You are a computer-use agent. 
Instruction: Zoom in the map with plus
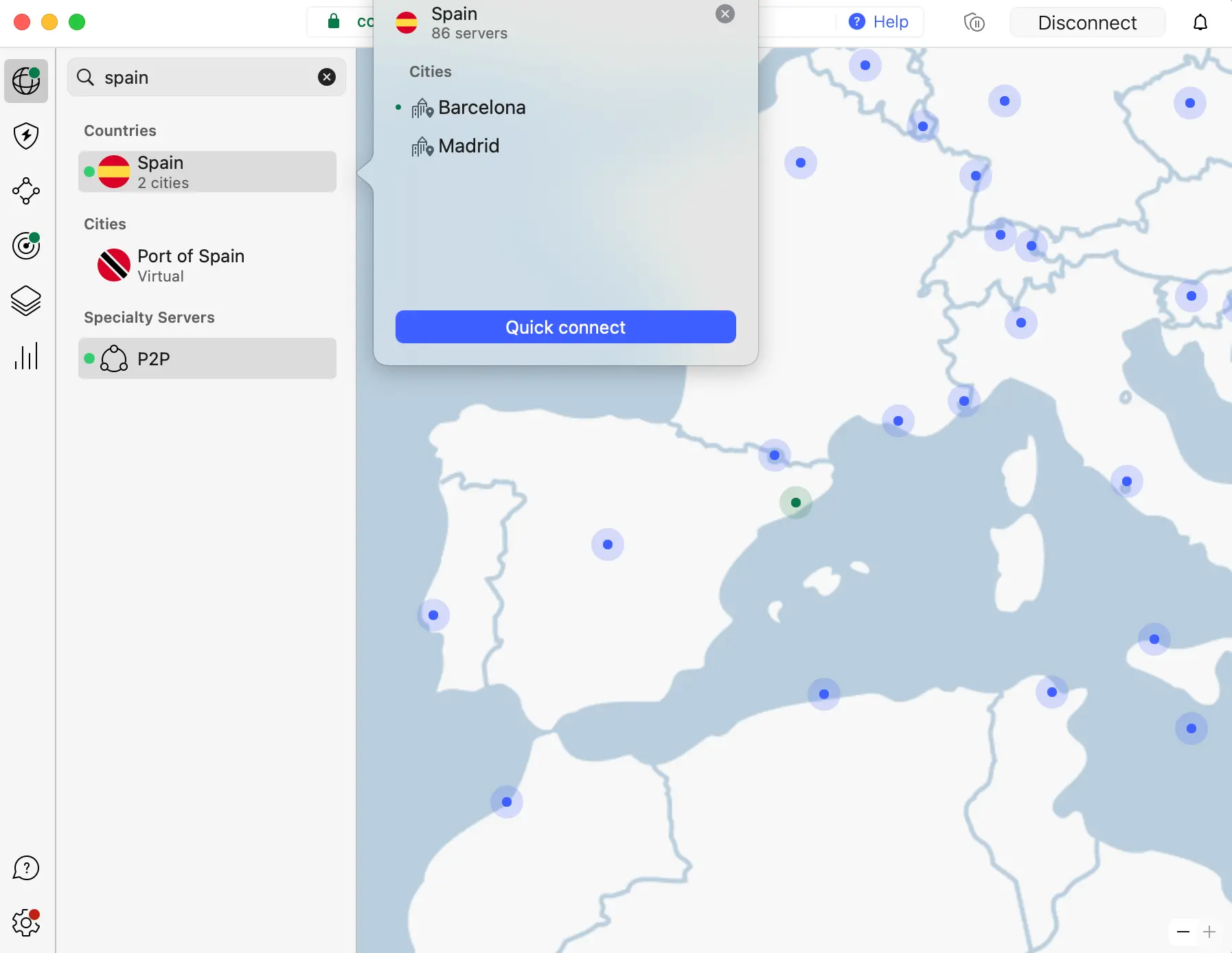(1209, 932)
